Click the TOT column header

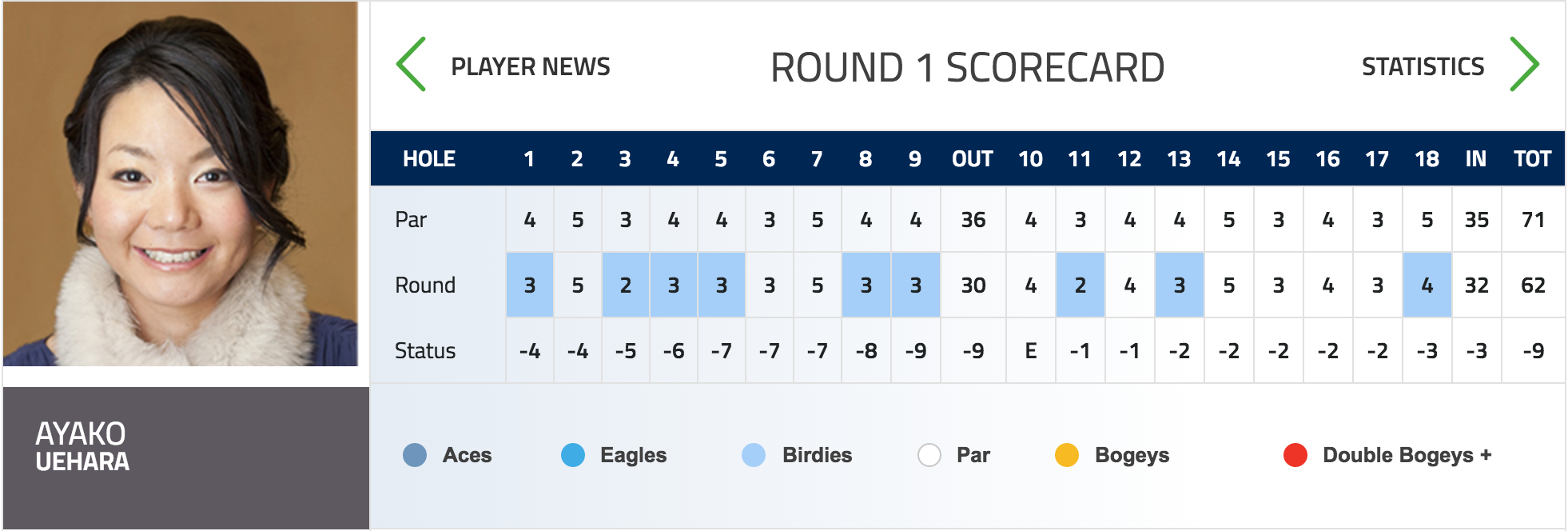(x=1533, y=159)
